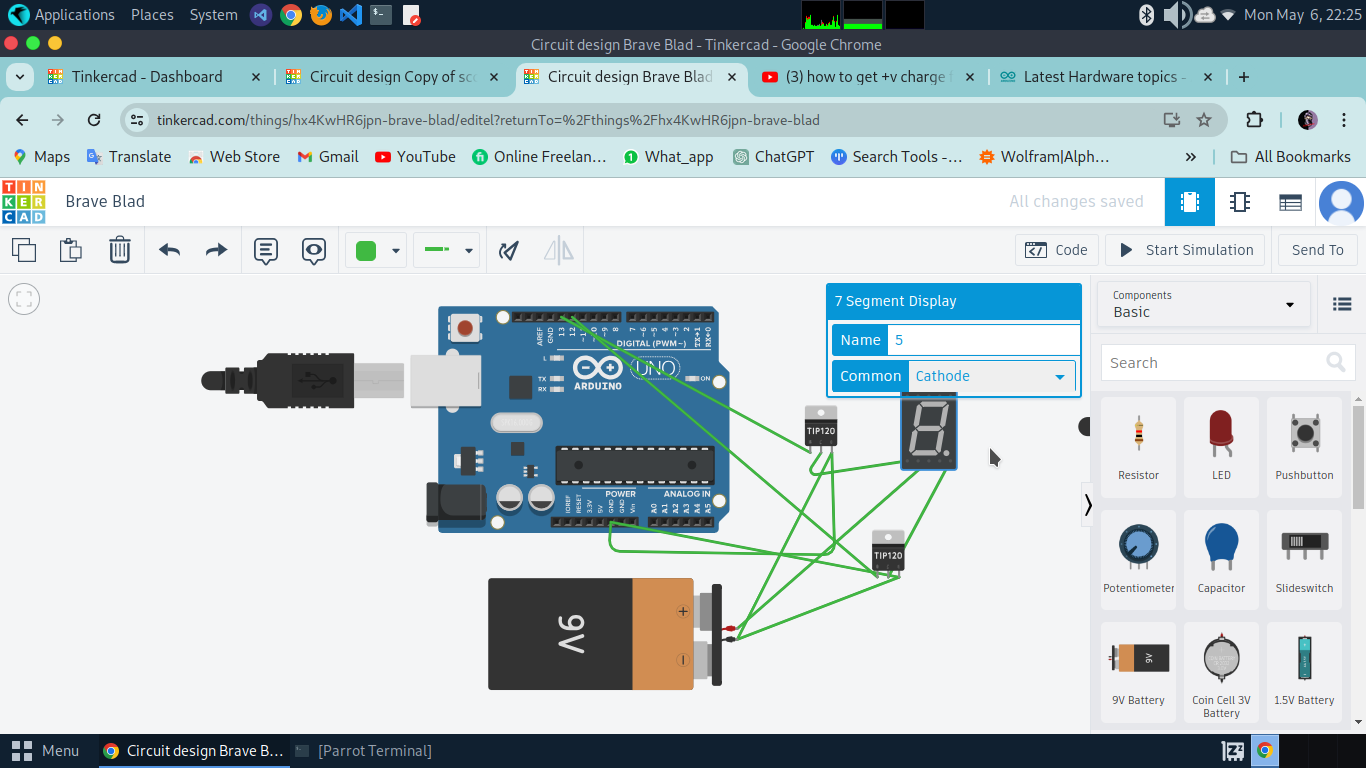
Task: Click the Delete (trash) tool
Action: pos(120,250)
